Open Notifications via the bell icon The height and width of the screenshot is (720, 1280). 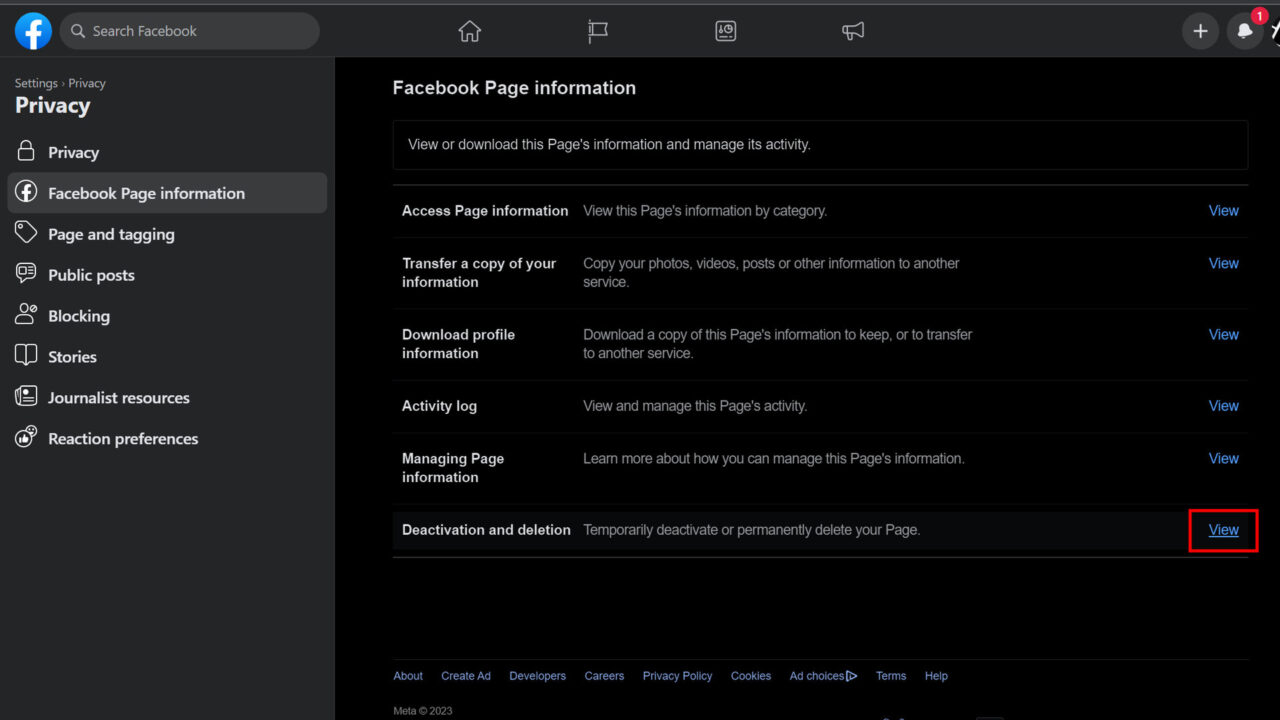[1244, 31]
